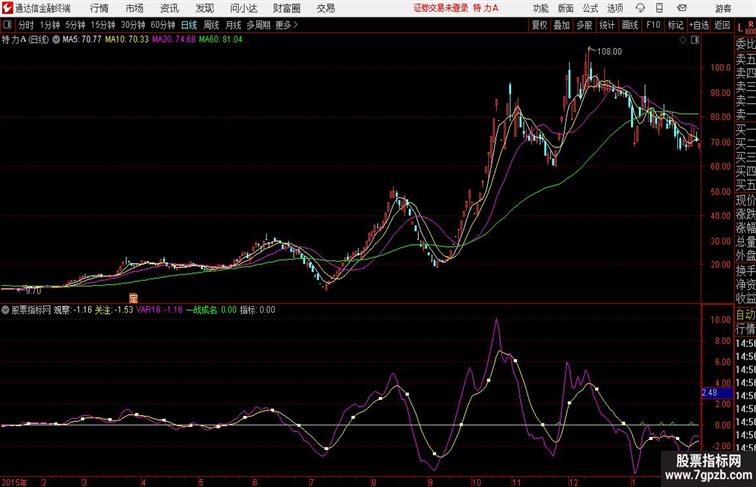Click the VAR18: -1.16 indicator value
This screenshot has width=756, height=487.
coord(160,310)
